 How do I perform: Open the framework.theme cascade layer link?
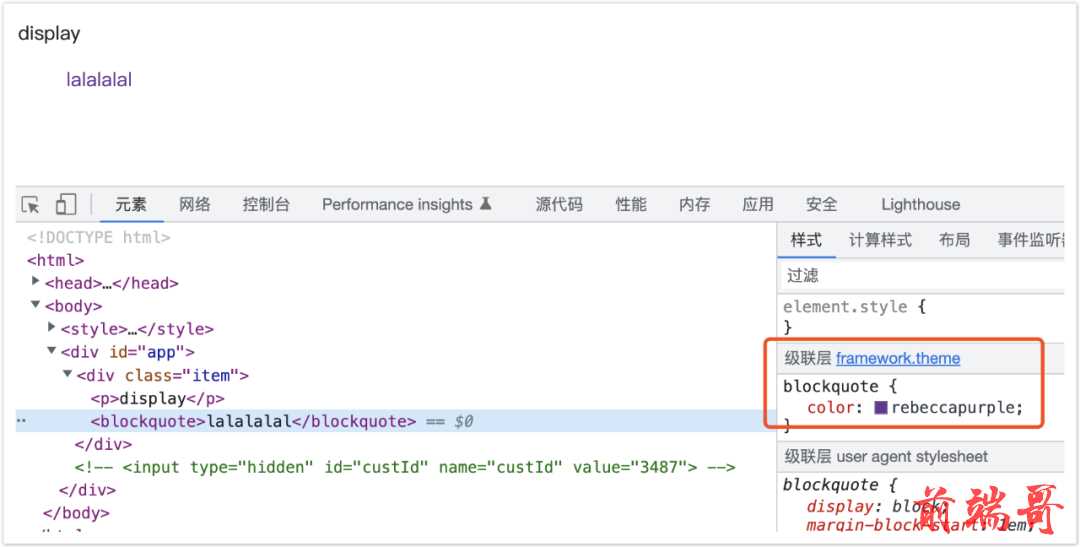pyautogui.click(x=897, y=358)
